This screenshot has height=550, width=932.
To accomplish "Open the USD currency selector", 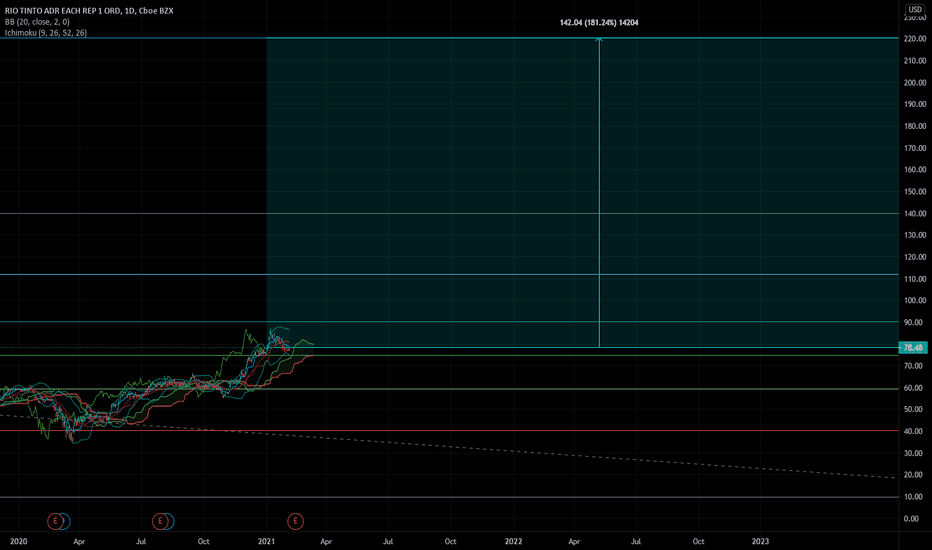I will pos(915,10).
